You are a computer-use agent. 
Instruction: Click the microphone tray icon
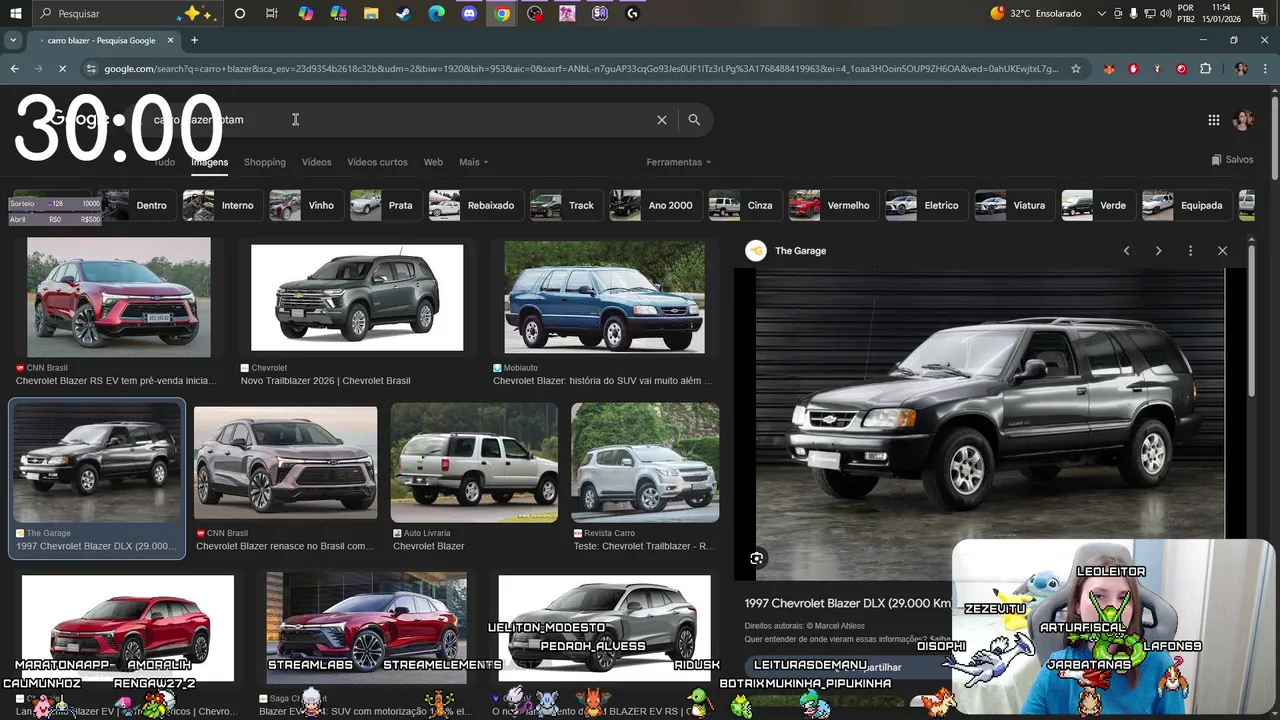tap(1133, 13)
